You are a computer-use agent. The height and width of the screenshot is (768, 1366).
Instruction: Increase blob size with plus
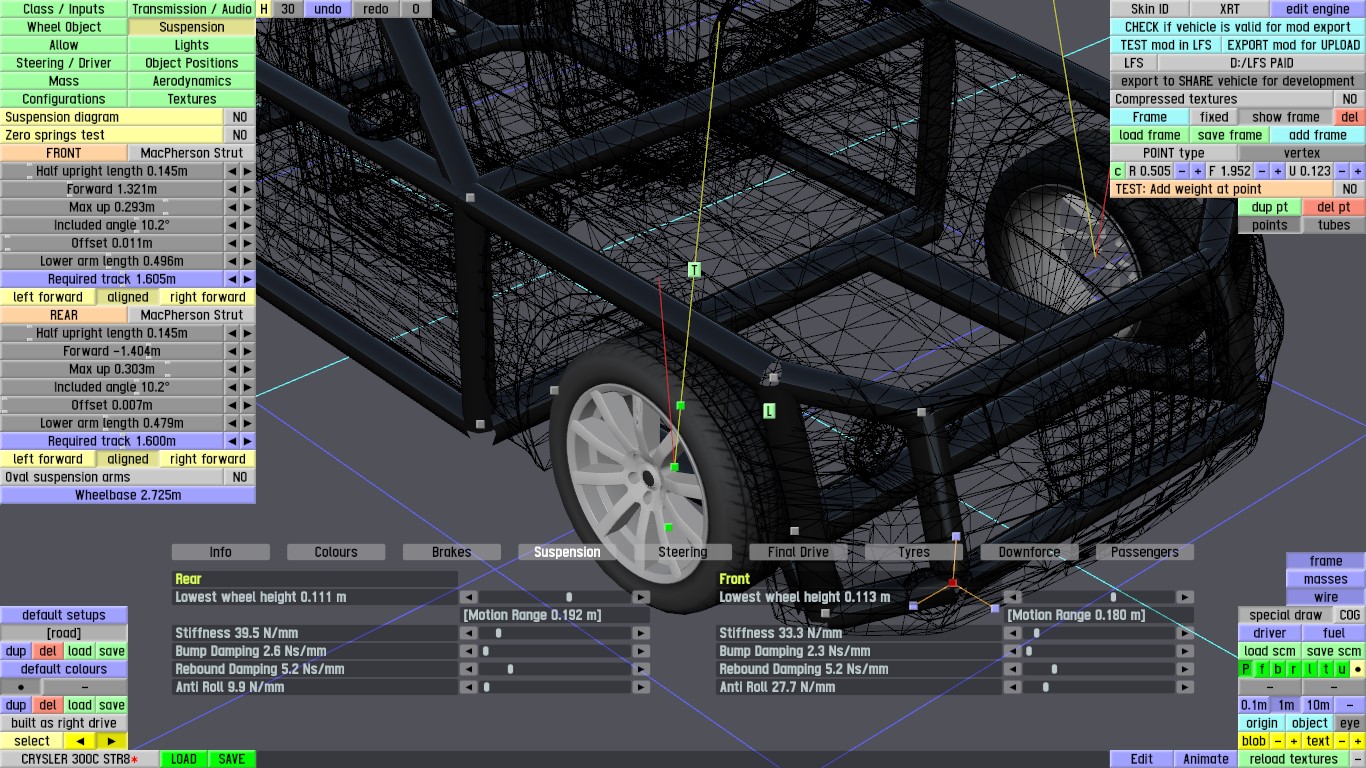click(x=1294, y=741)
